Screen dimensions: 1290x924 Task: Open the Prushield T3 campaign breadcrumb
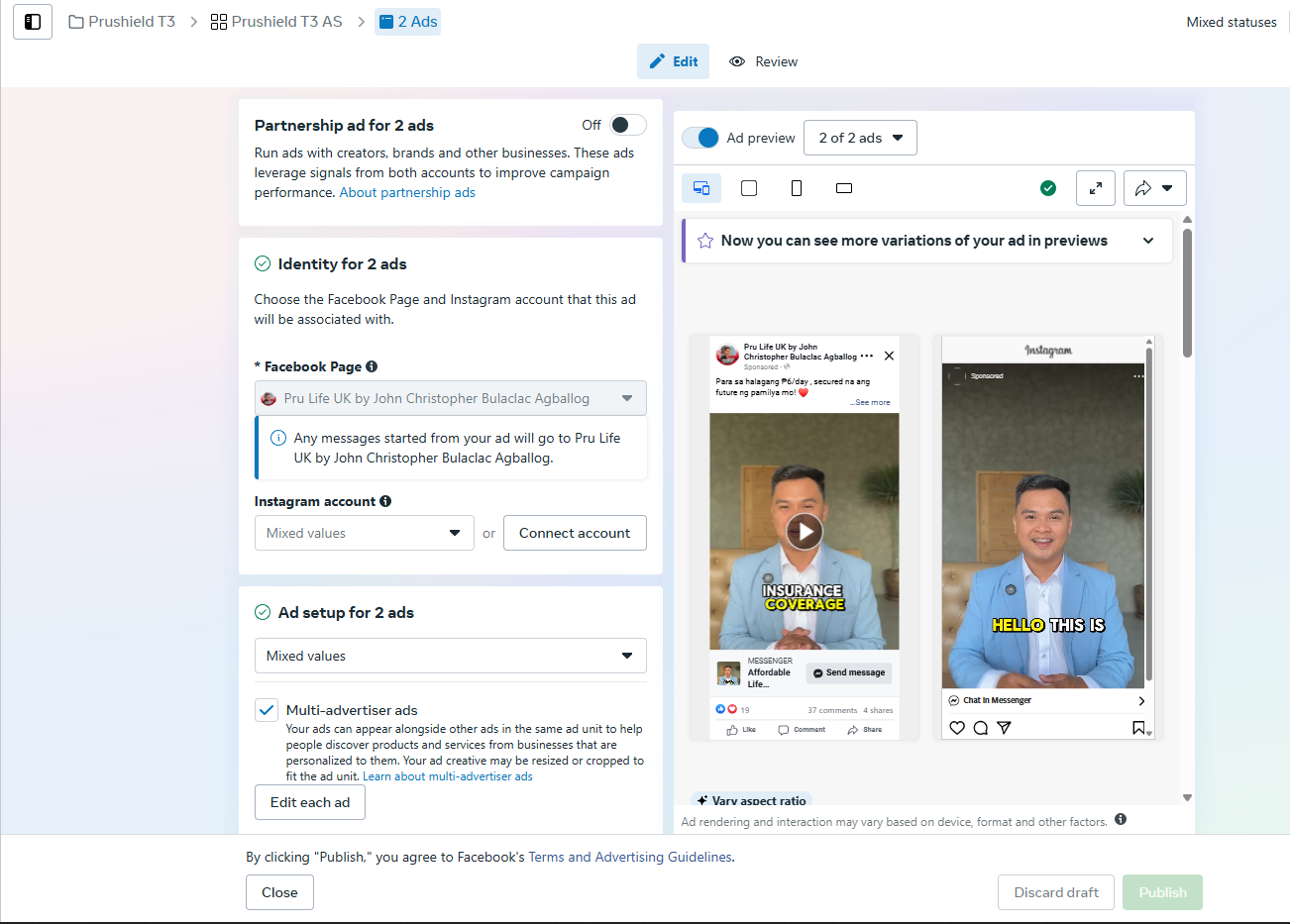pyautogui.click(x=122, y=22)
